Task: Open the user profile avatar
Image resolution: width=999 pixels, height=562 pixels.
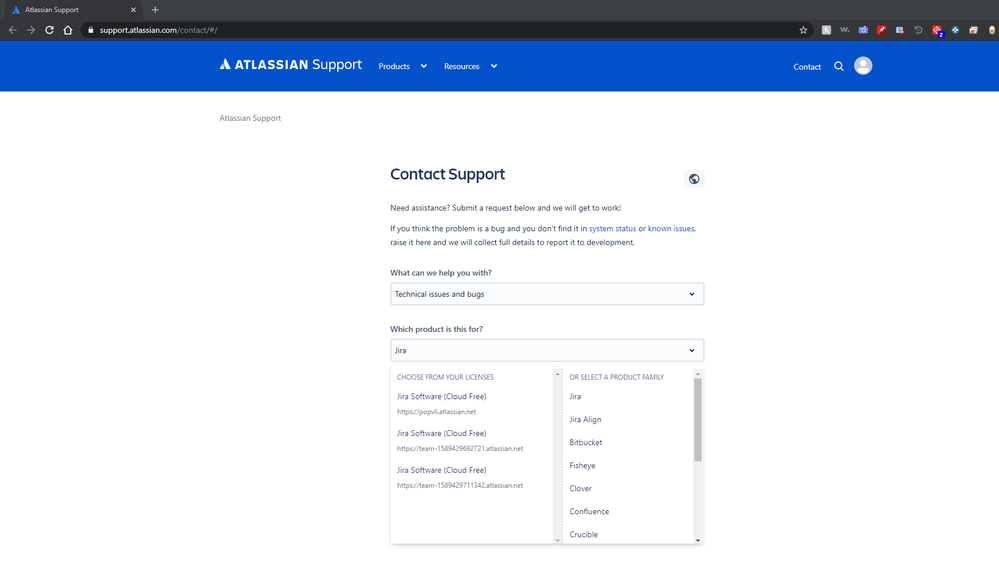Action: point(863,66)
